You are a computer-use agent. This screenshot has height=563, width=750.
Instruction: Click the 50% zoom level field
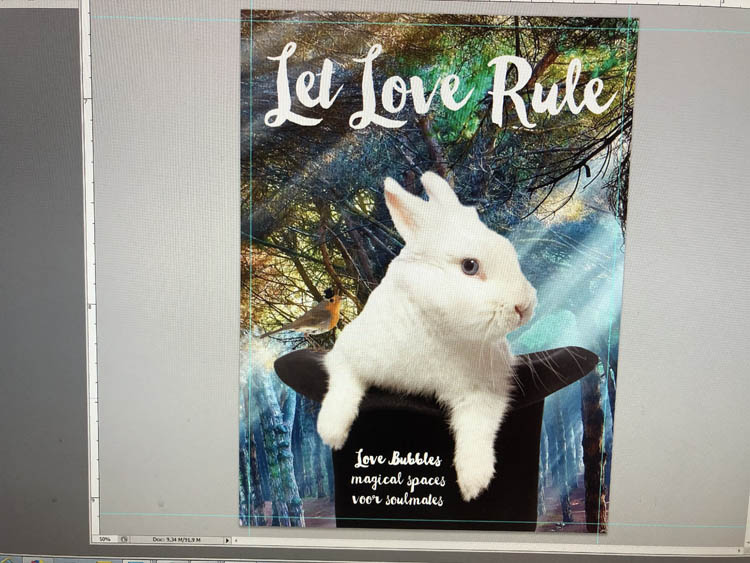pyautogui.click(x=103, y=539)
